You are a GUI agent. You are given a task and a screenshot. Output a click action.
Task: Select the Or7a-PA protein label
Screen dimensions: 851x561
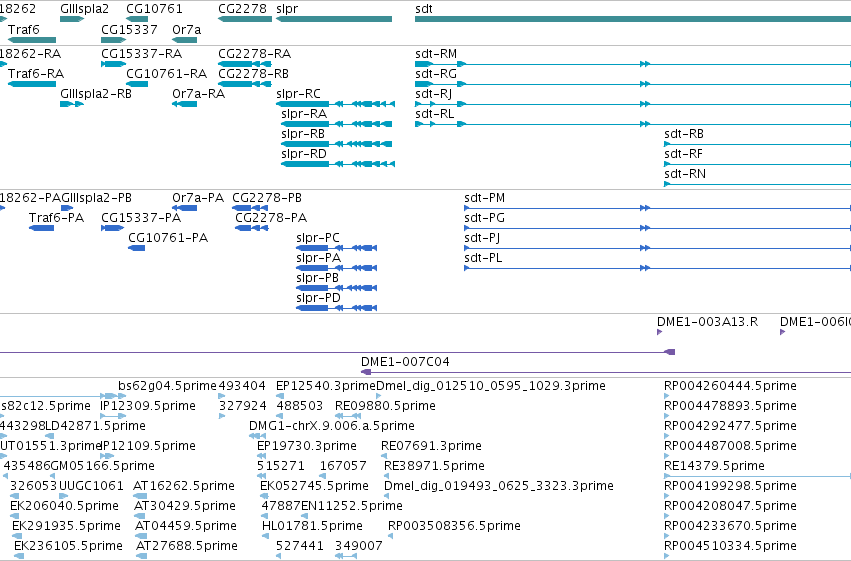(x=198, y=197)
